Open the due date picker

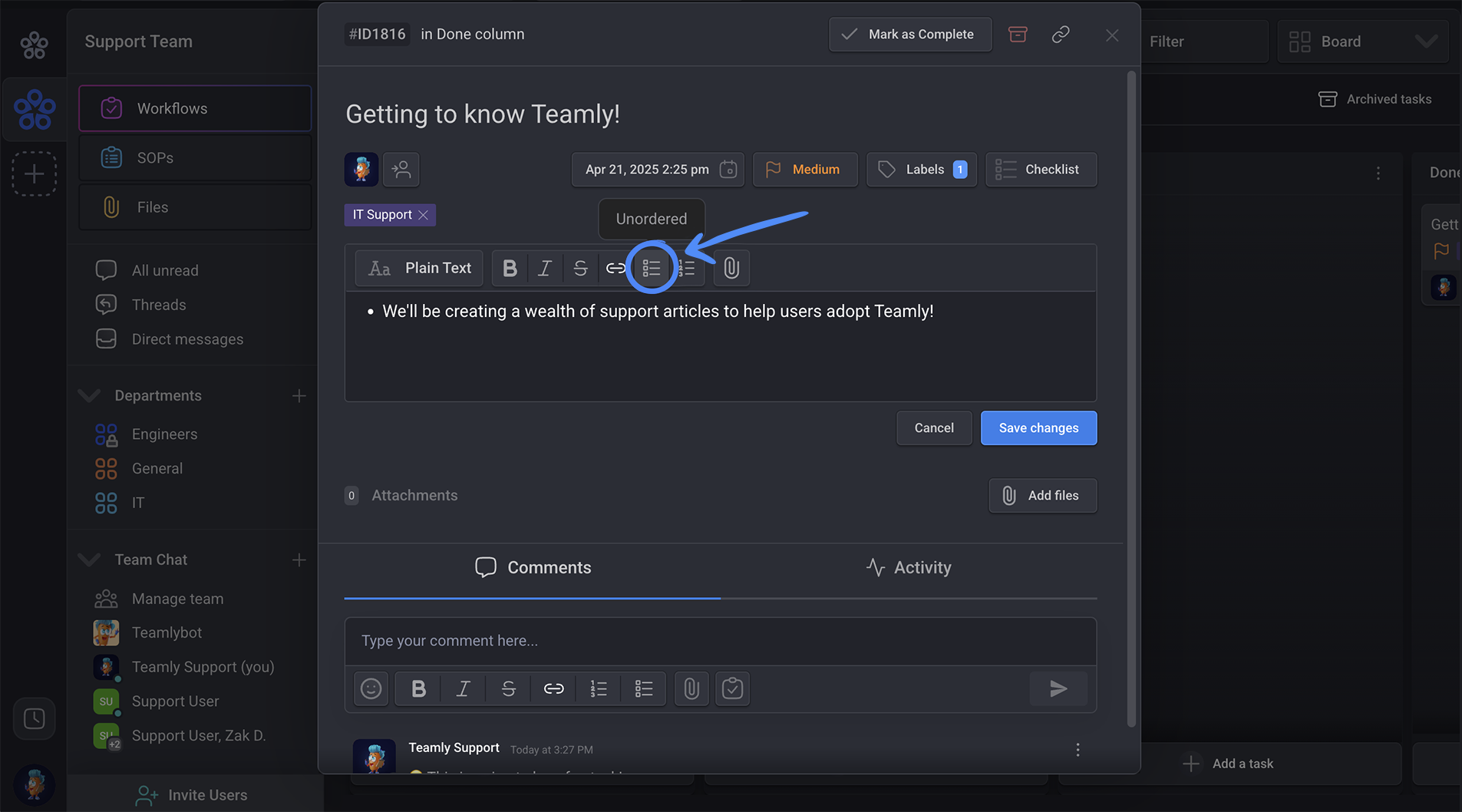[658, 169]
